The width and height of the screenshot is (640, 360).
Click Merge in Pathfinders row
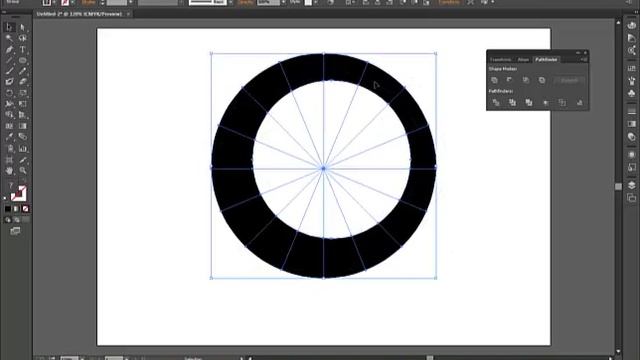coord(529,102)
